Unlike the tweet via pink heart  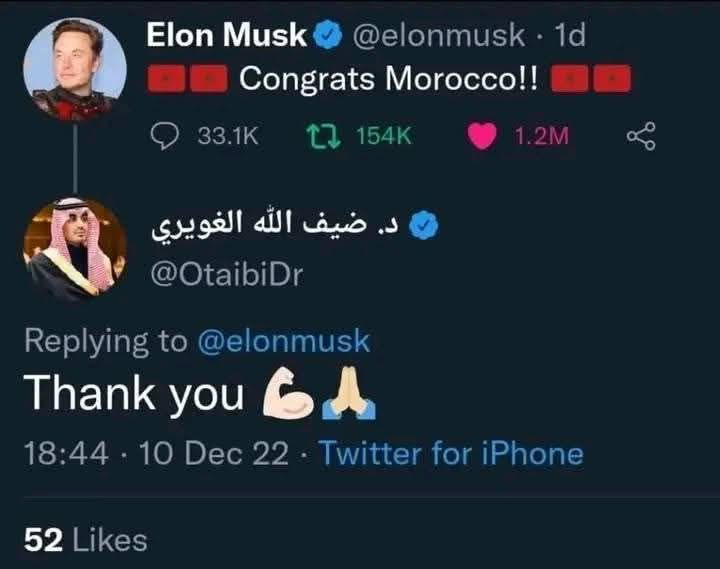tap(483, 137)
